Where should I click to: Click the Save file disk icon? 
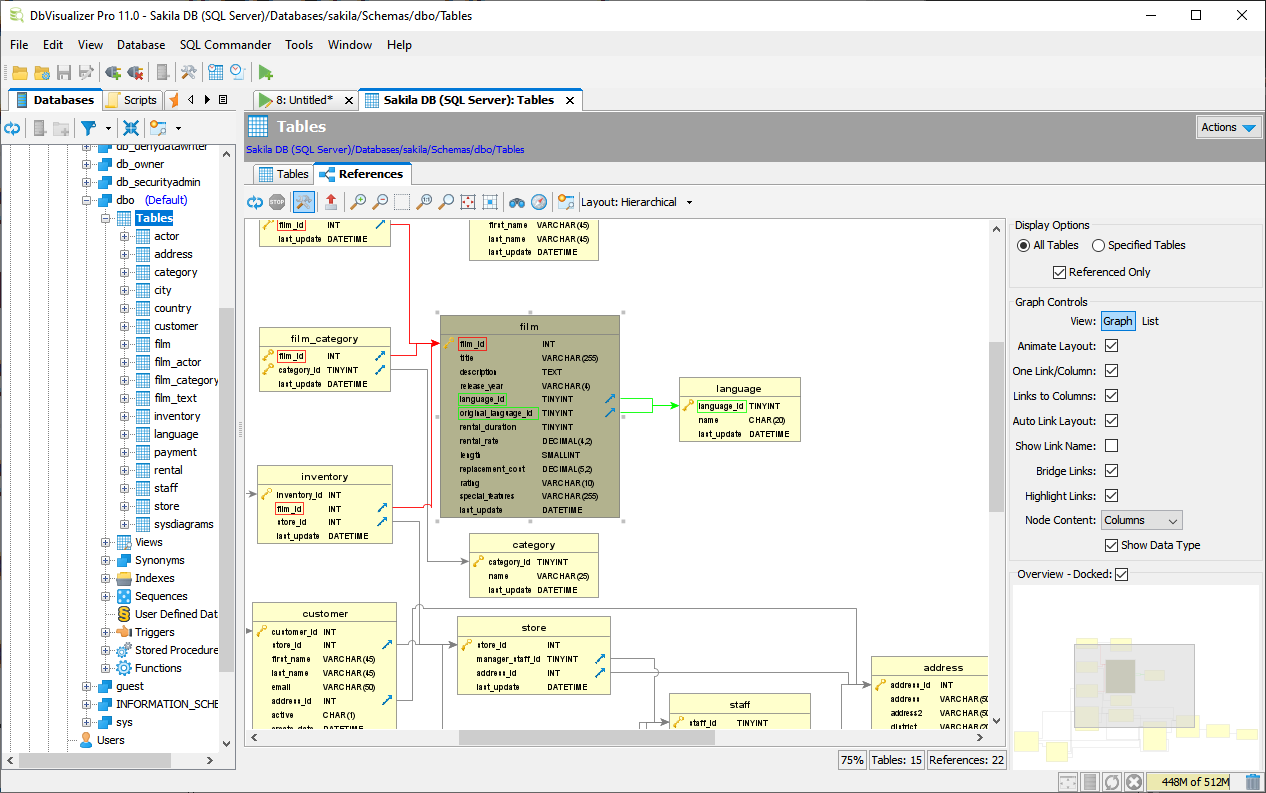coord(64,72)
